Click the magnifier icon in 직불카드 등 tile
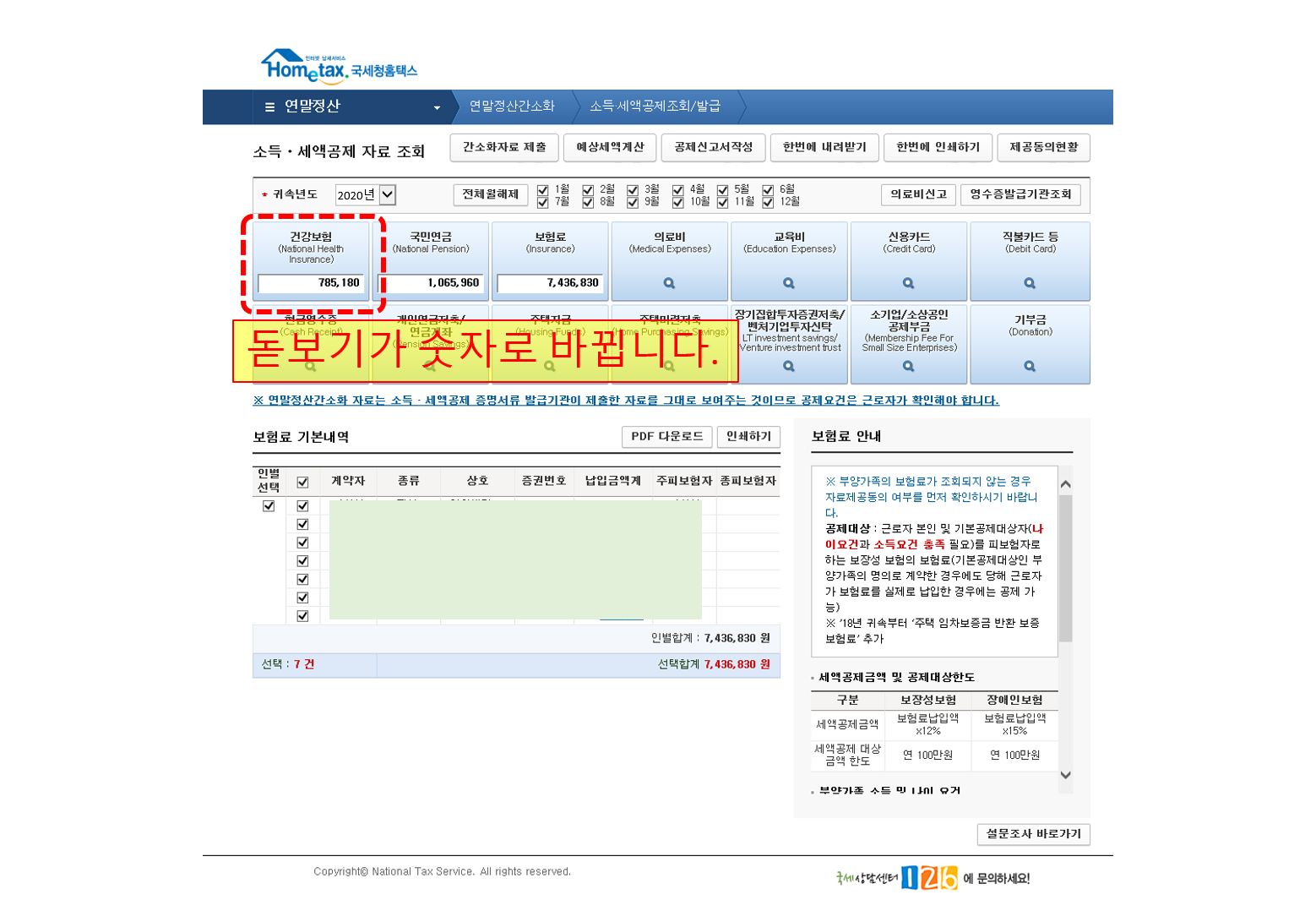Screen dimensions: 1316x911 coord(1030,283)
